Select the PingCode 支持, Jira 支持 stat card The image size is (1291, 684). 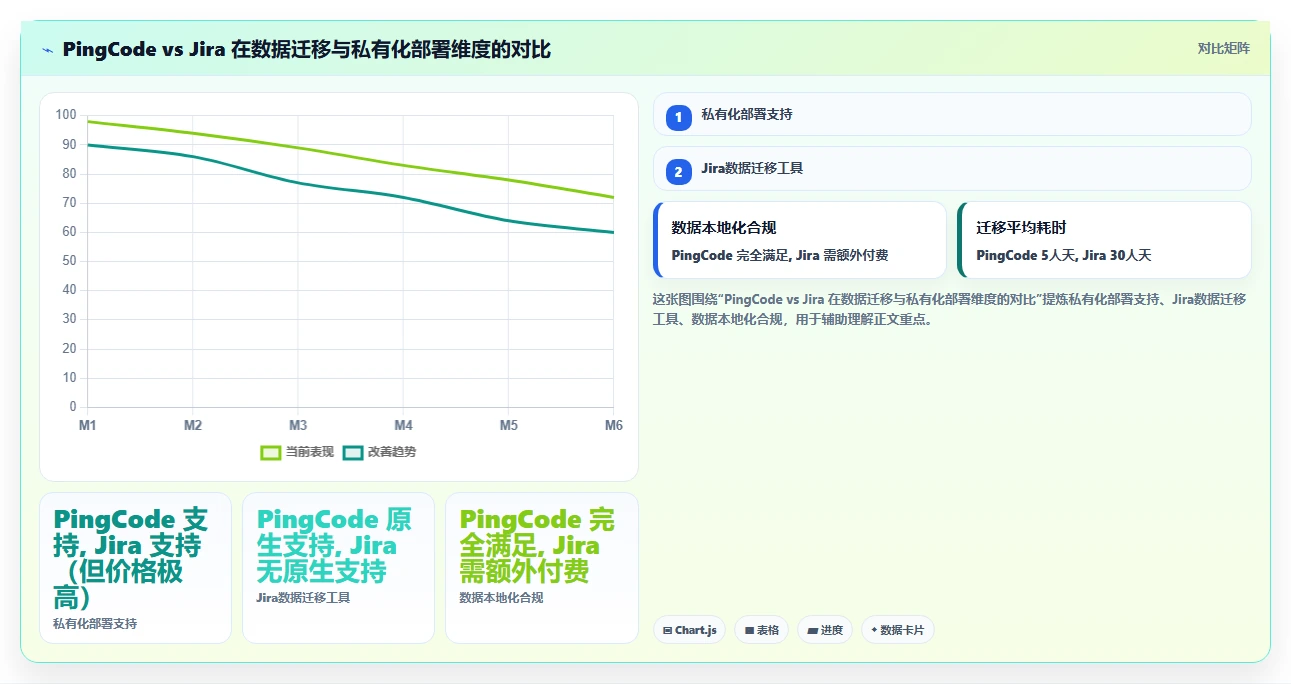pyautogui.click(x=135, y=568)
